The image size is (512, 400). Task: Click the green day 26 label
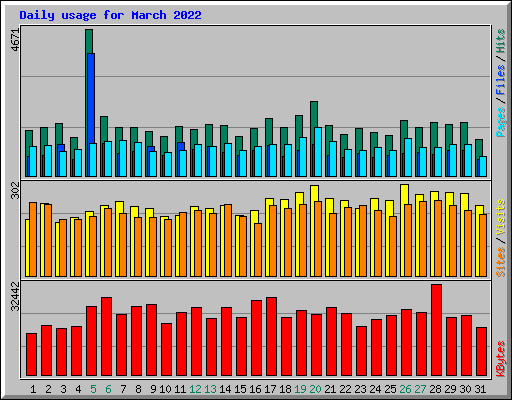tap(405, 389)
